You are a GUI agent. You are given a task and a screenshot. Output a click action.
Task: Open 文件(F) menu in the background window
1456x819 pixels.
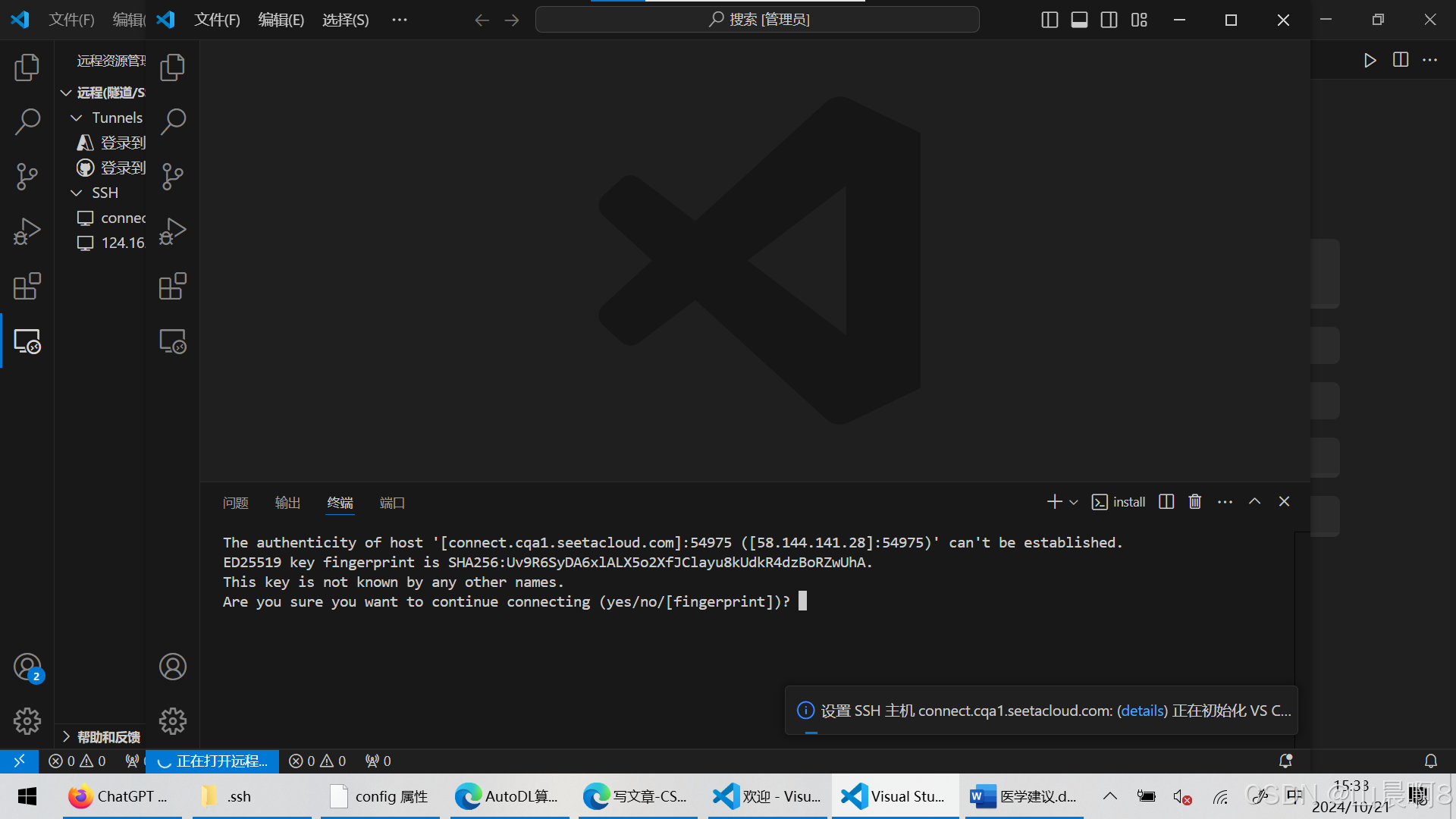(x=71, y=20)
